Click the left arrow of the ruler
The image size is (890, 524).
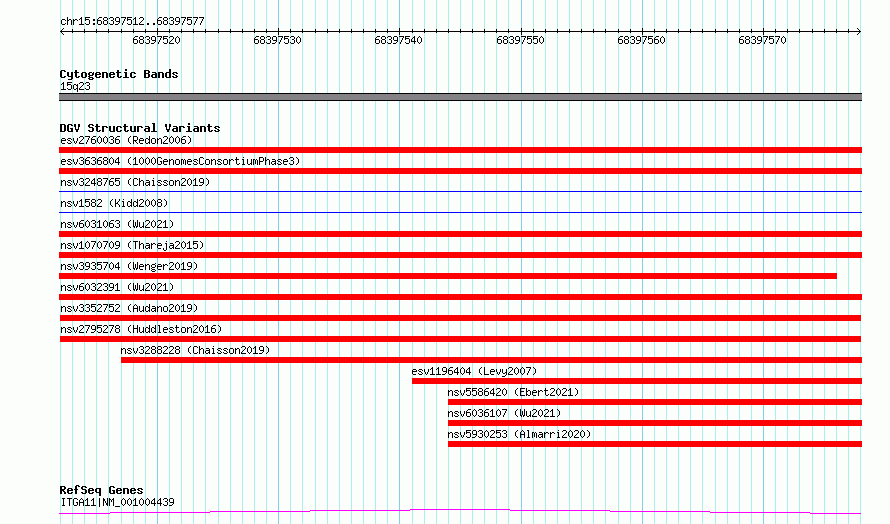(x=62, y=31)
